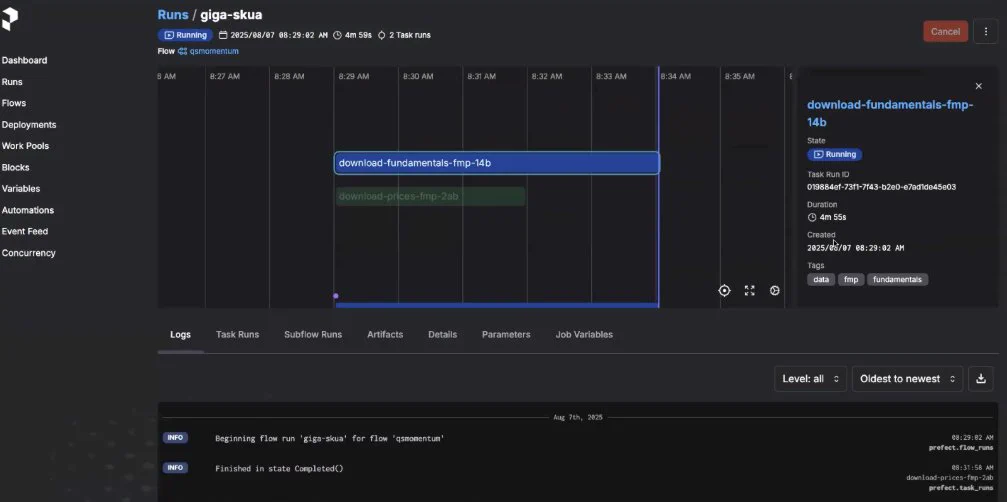Image resolution: width=1007 pixels, height=502 pixels.
Task: Open Runs in the sidebar
Action: [12, 82]
